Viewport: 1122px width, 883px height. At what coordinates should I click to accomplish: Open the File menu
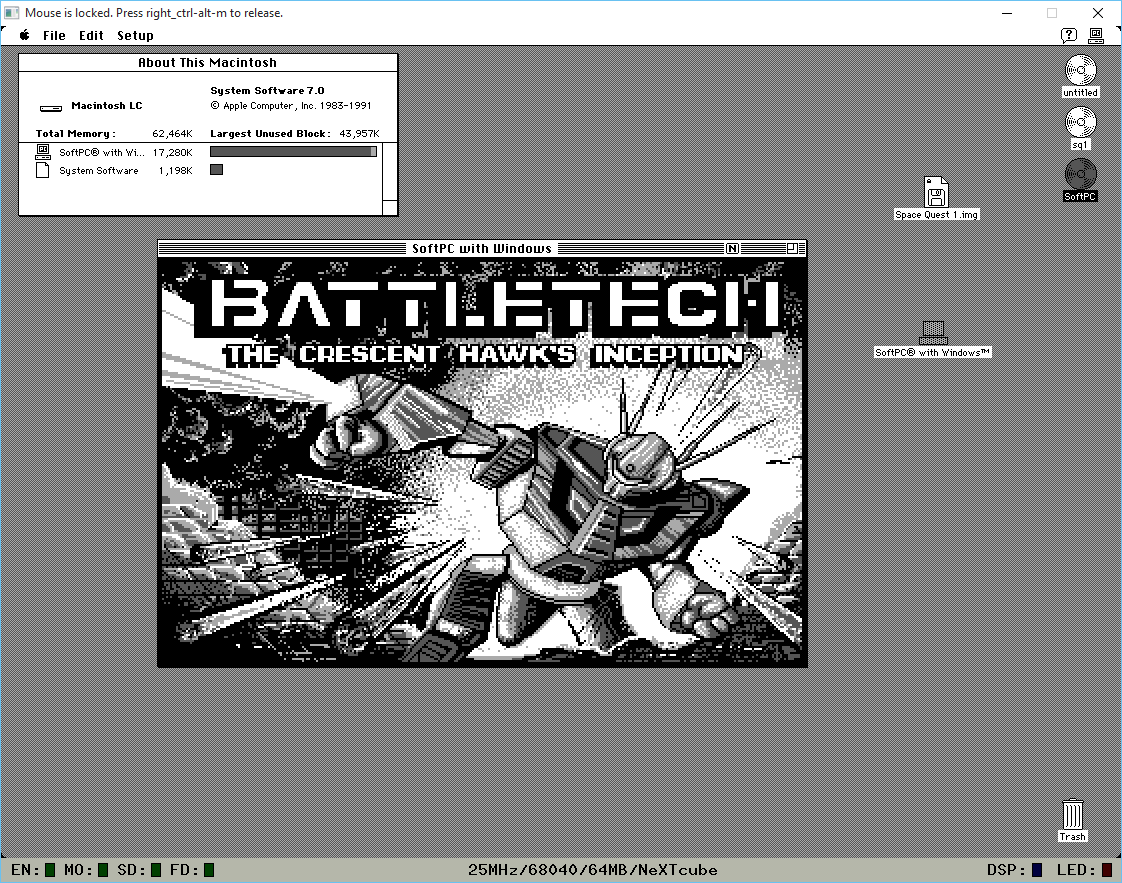pos(54,36)
